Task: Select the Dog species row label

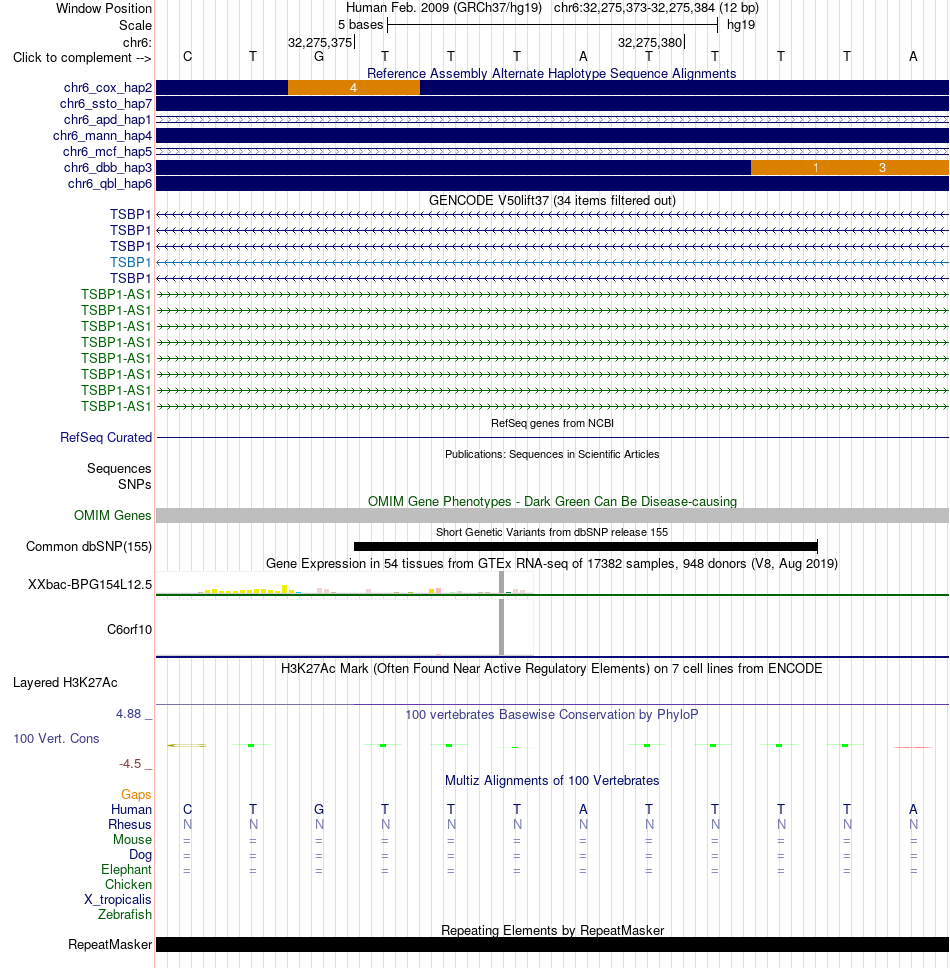Action: [140, 854]
